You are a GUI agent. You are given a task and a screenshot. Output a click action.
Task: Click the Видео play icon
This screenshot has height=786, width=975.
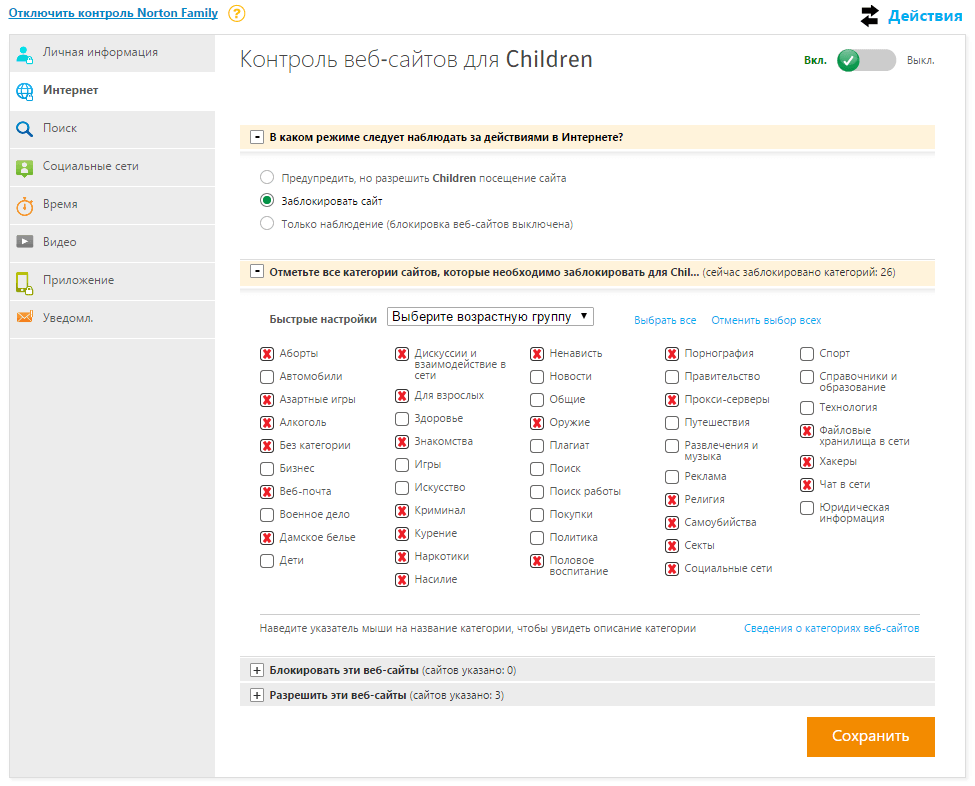pyautogui.click(x=23, y=242)
